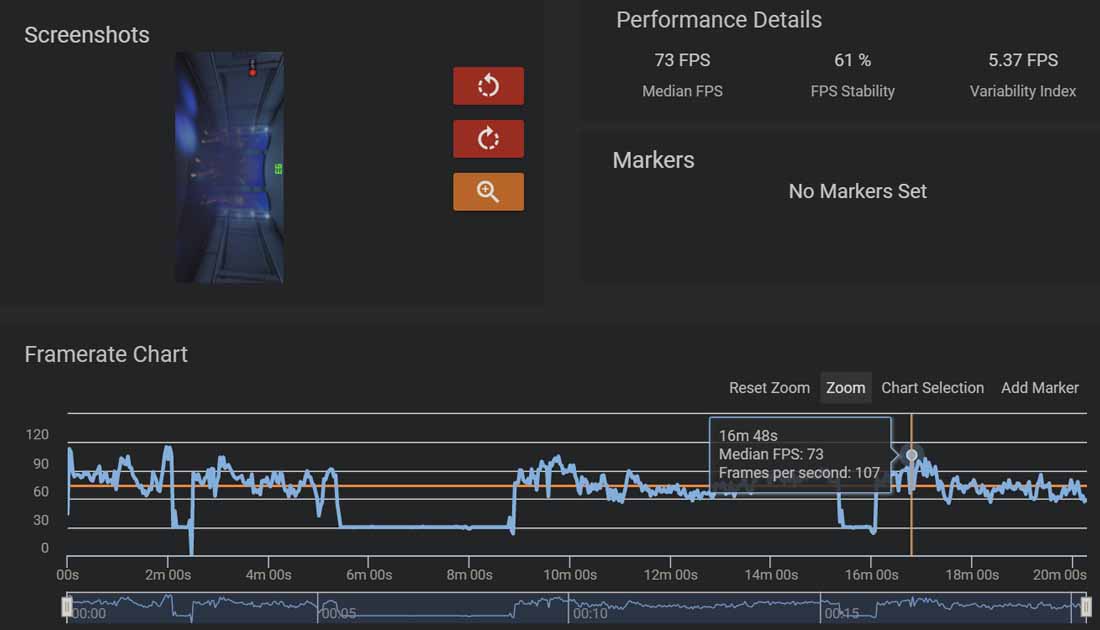Click the right handle of the timeline minimap
The image size is (1100, 630).
(1084, 606)
